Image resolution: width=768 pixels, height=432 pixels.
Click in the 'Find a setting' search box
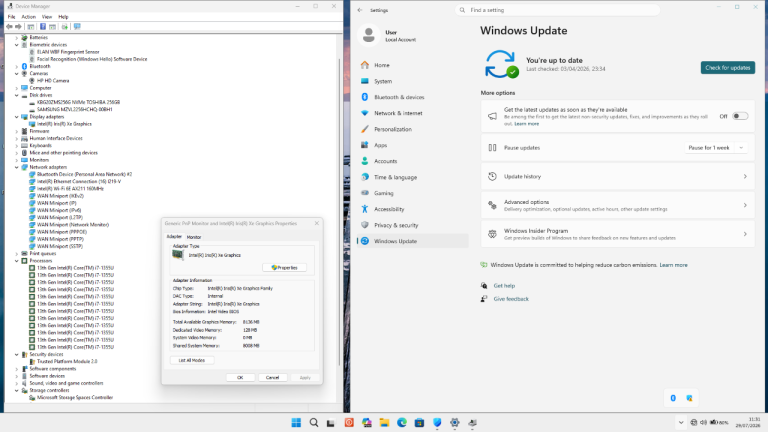coord(557,10)
